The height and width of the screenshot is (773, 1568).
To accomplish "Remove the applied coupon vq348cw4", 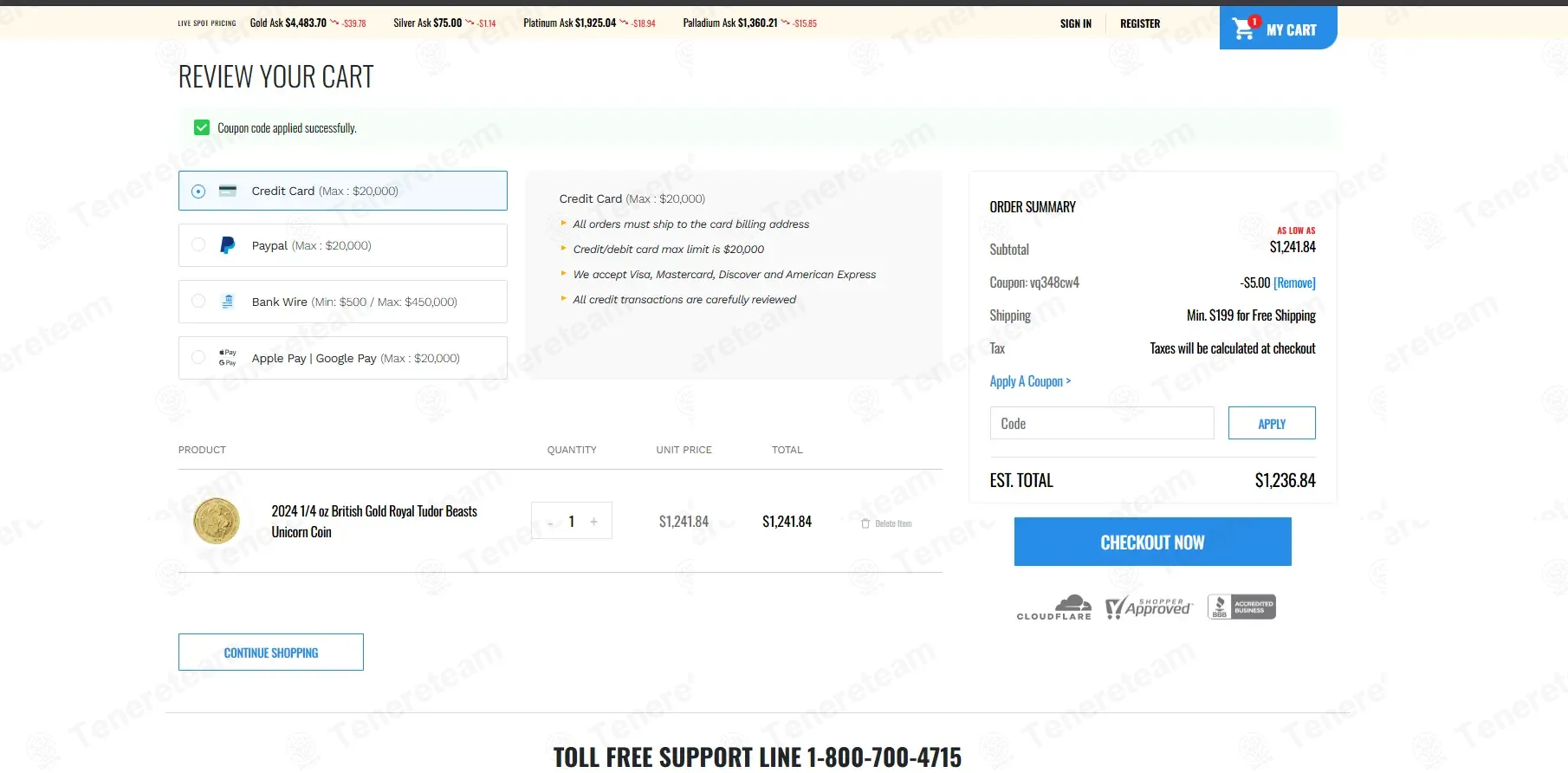I will (x=1294, y=283).
